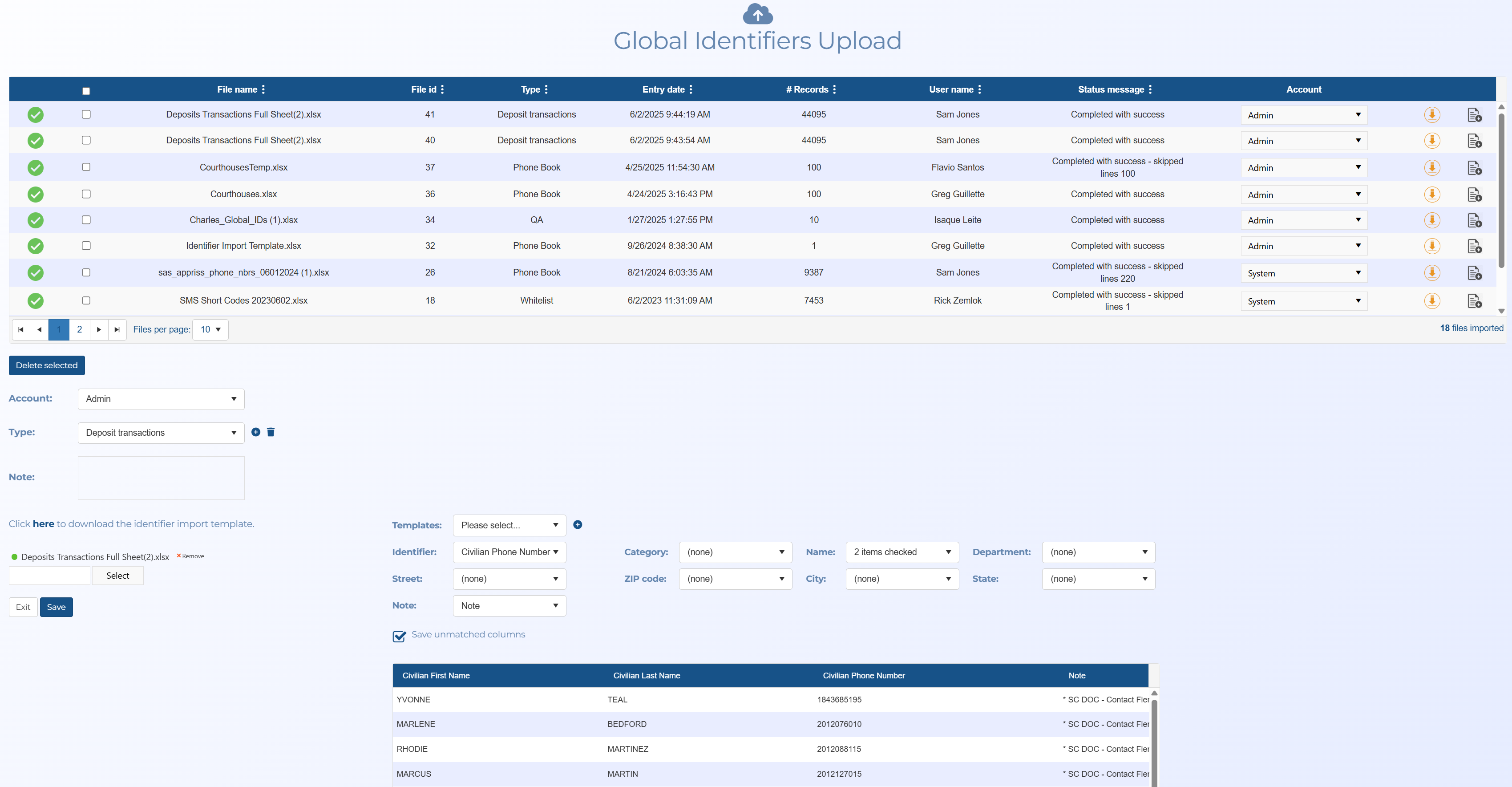The height and width of the screenshot is (787, 1512).
Task: Click the cloud upload icon at top
Action: [757, 14]
